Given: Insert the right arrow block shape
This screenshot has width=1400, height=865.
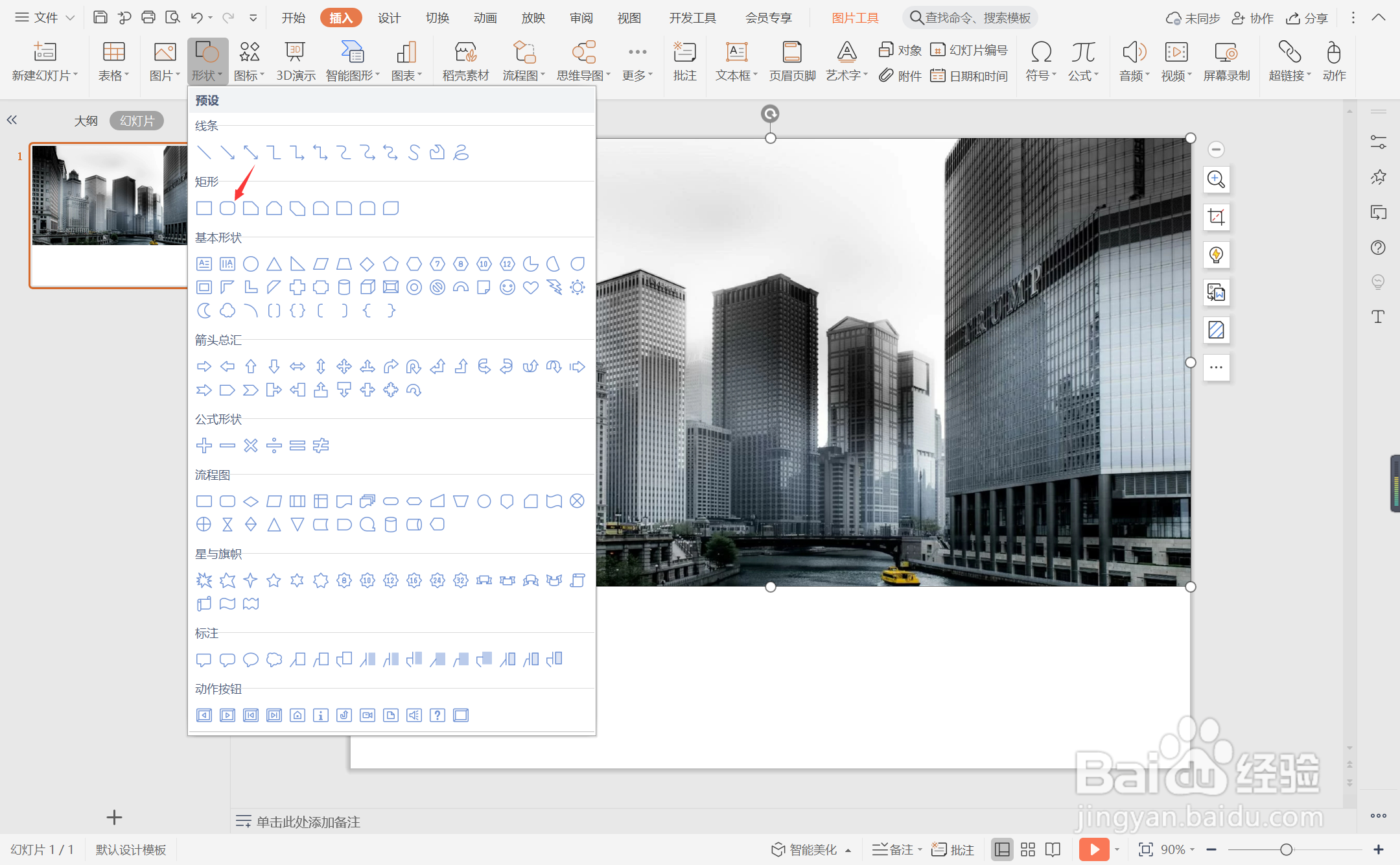Looking at the screenshot, I should click(x=204, y=366).
